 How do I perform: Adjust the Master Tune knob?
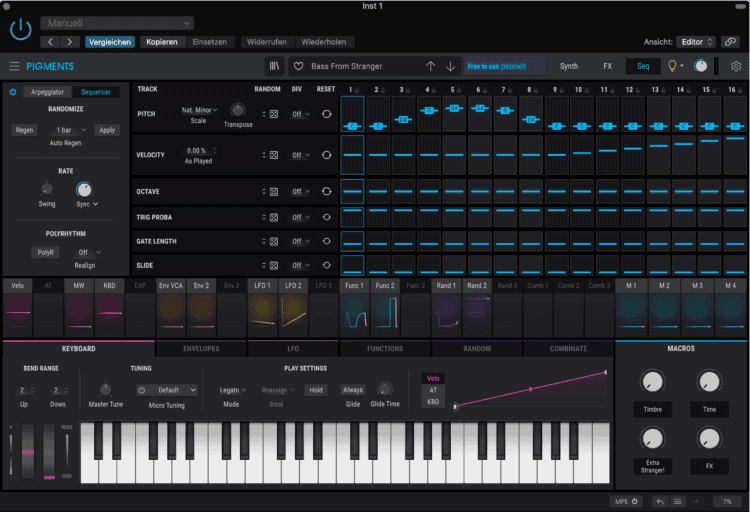(x=105, y=389)
